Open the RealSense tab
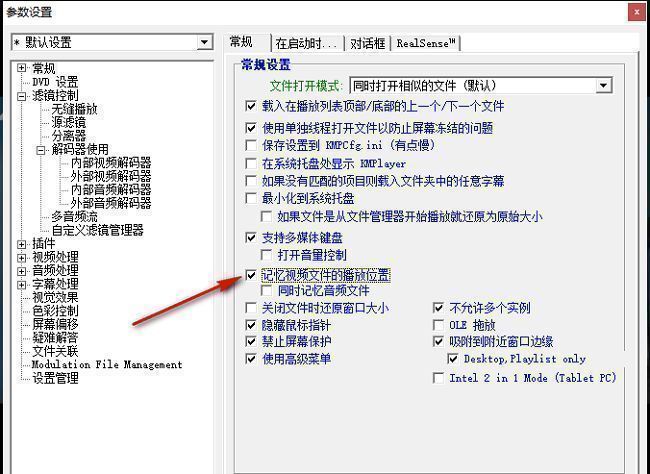The height and width of the screenshot is (474, 650). (425, 43)
